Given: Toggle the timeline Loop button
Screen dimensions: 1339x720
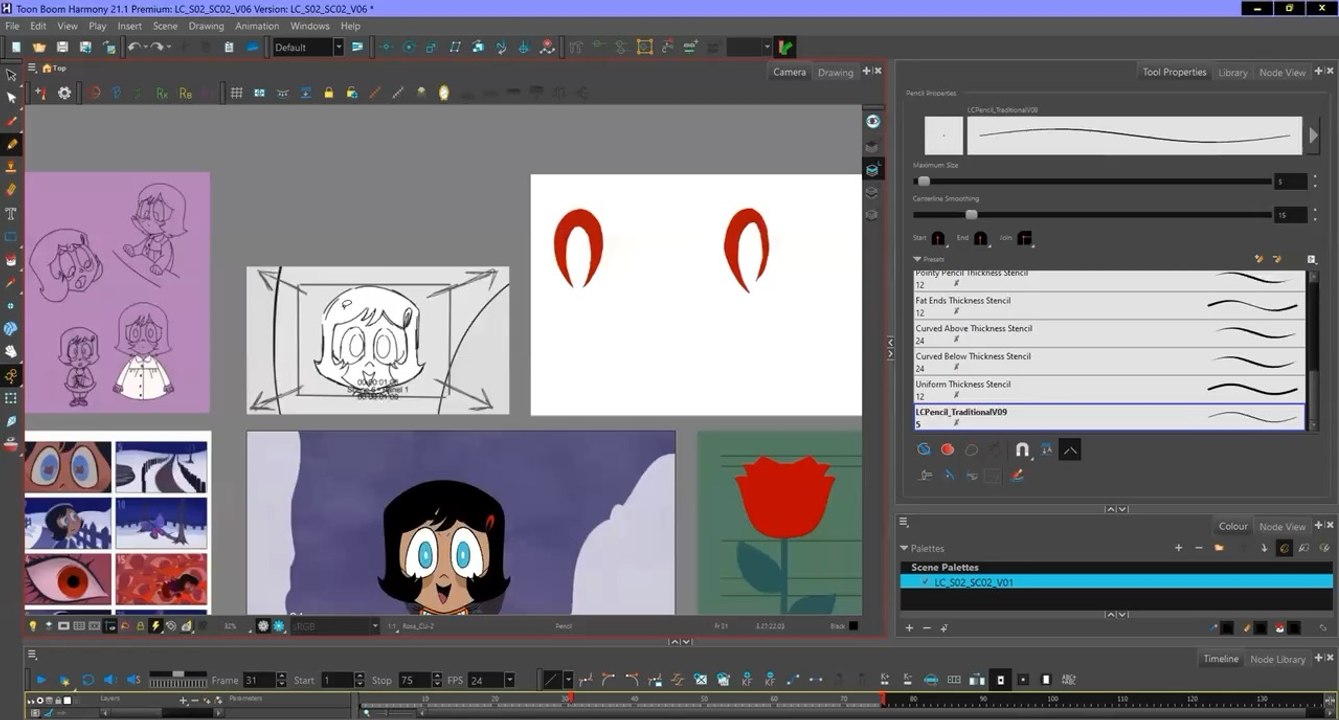Looking at the screenshot, I should tap(88, 680).
